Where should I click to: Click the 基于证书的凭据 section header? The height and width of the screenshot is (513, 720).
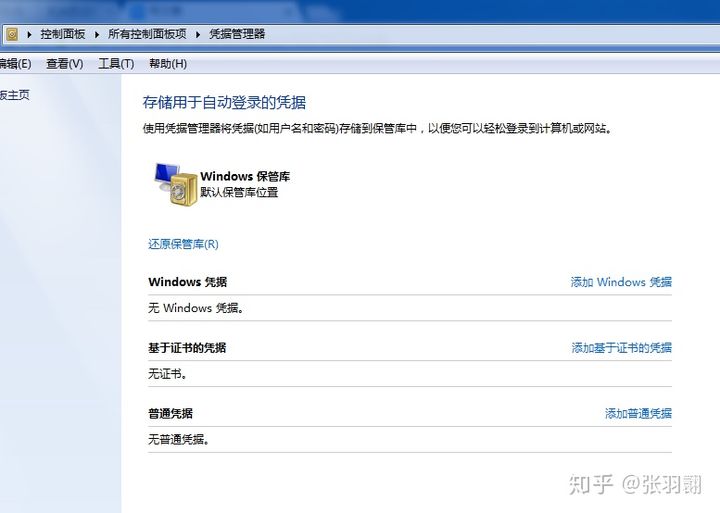point(187,348)
